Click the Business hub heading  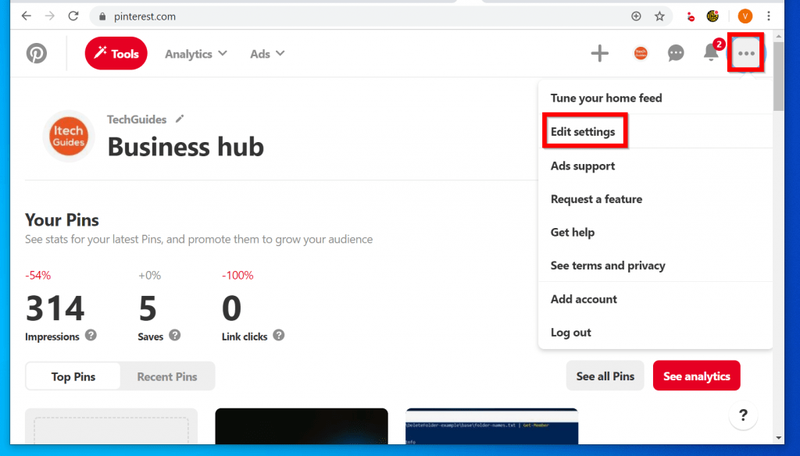tap(186, 147)
